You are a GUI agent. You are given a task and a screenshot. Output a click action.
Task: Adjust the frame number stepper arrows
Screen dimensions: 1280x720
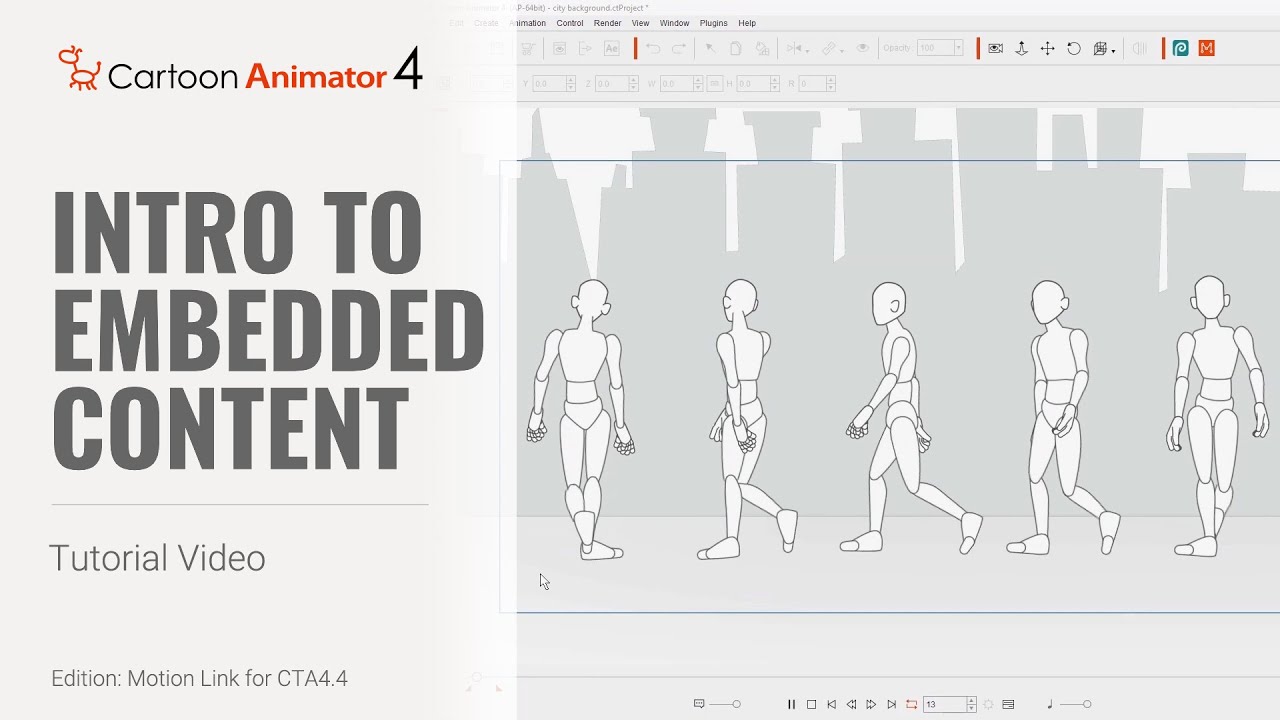click(x=971, y=704)
